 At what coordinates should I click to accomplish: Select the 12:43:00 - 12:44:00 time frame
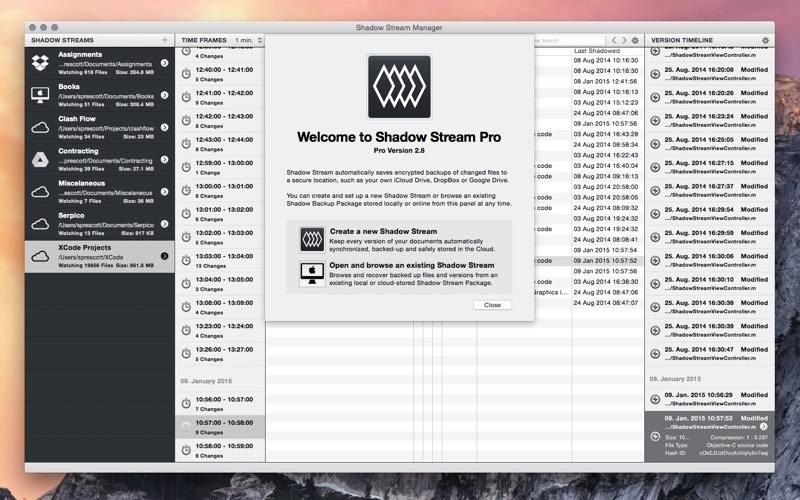220,144
